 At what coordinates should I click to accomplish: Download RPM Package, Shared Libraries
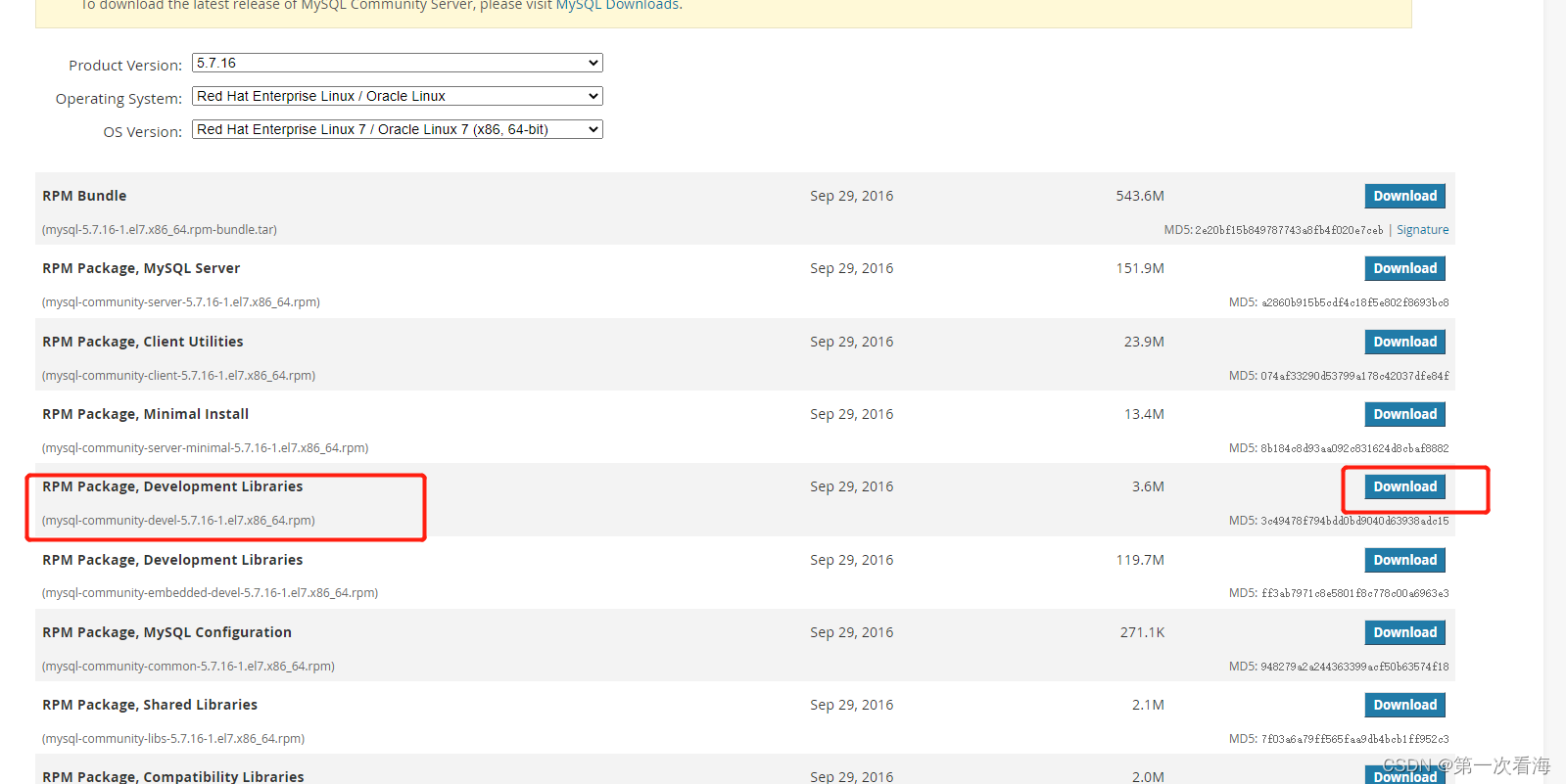coord(1404,705)
